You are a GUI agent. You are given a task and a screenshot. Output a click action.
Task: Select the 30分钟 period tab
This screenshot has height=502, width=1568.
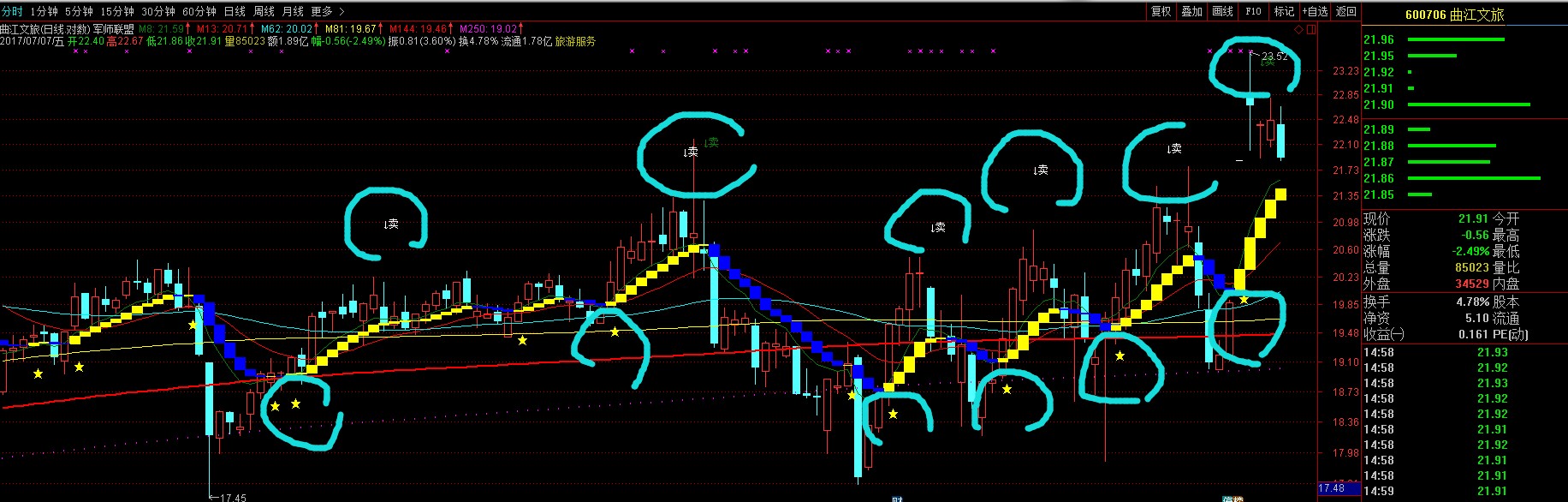point(158,11)
